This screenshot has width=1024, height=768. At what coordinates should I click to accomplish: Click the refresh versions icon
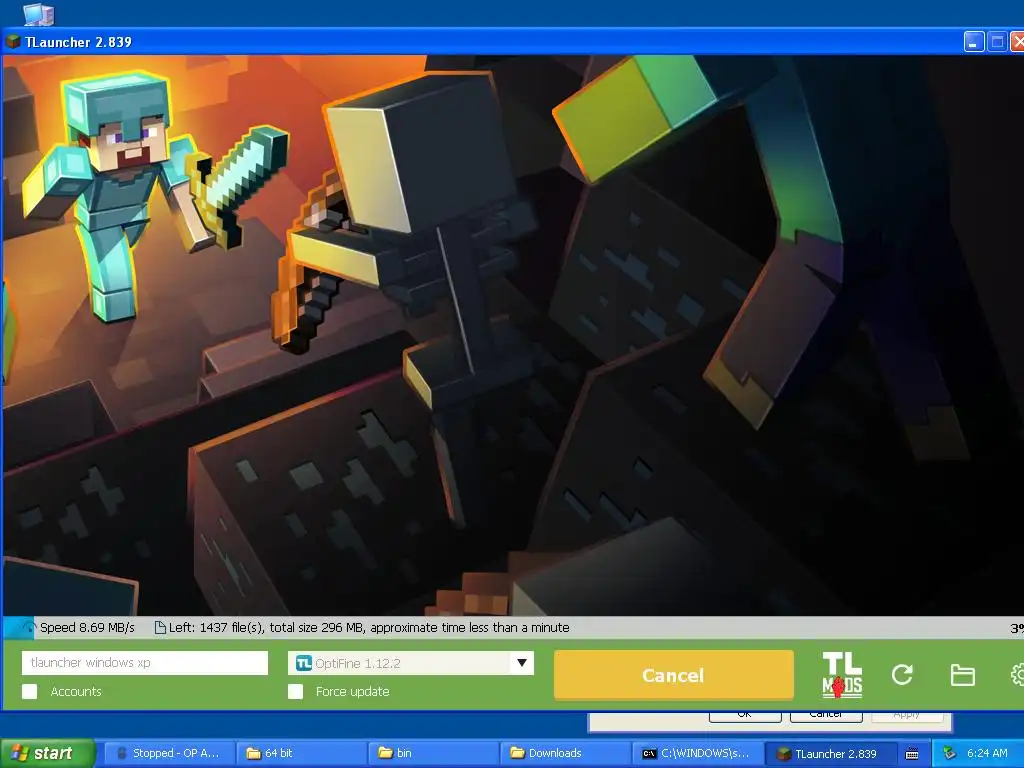tap(902, 675)
